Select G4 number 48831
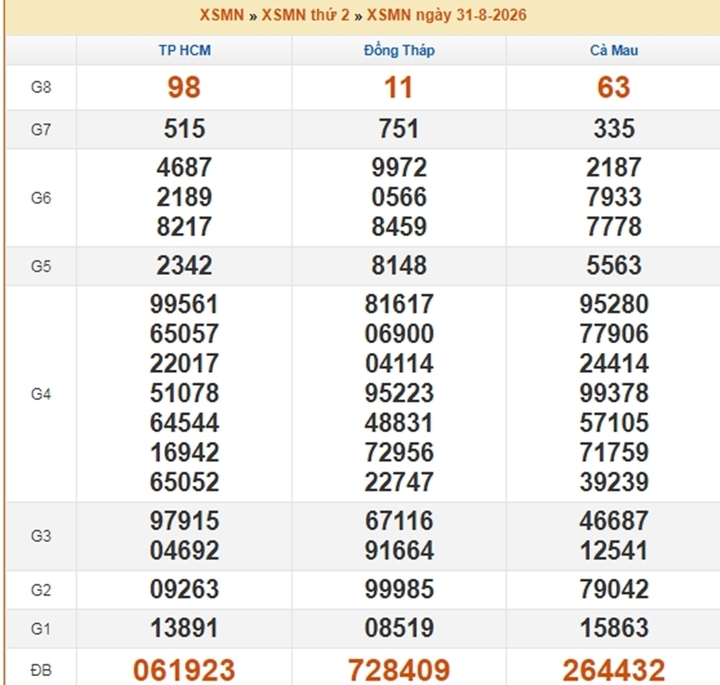 399,423
